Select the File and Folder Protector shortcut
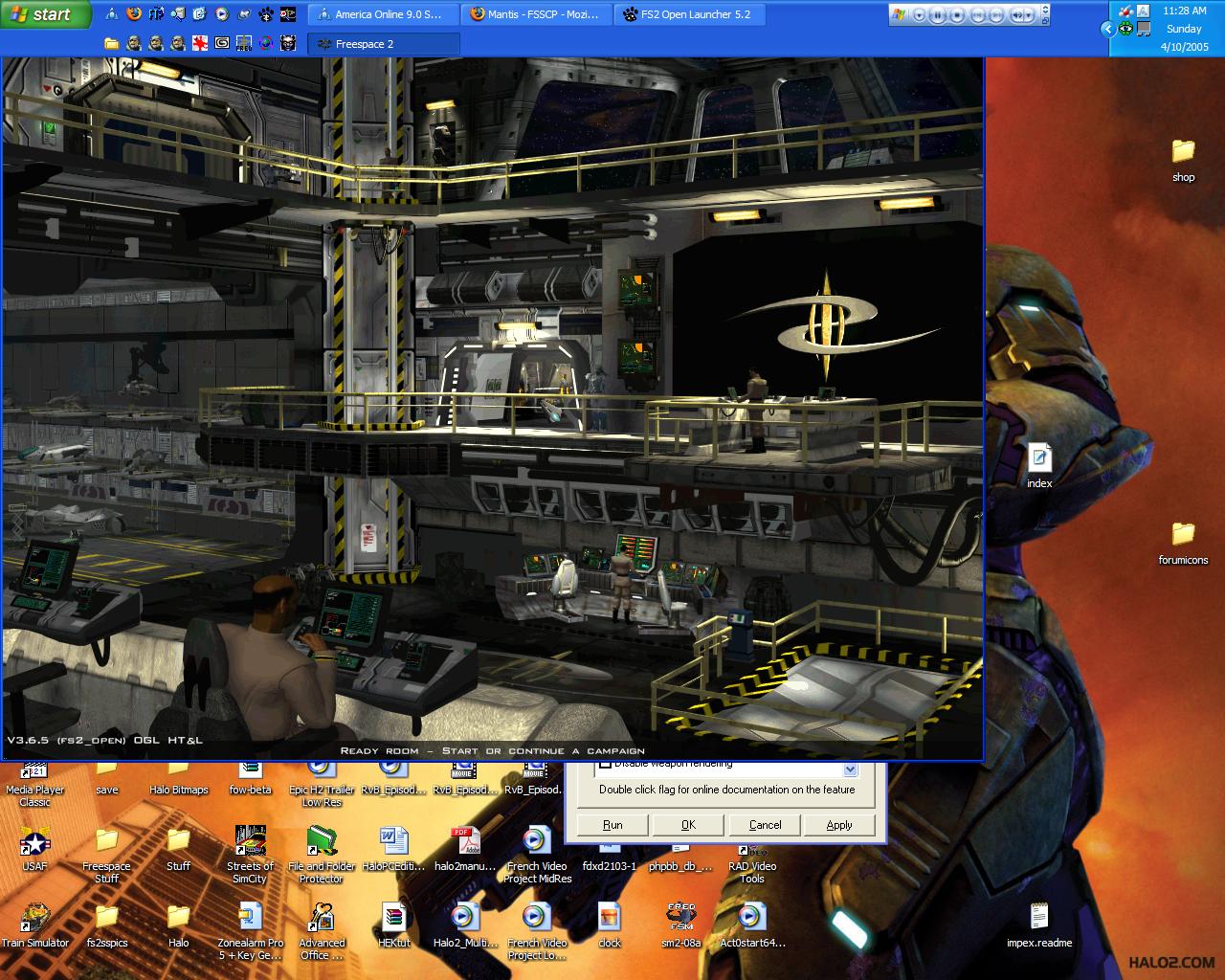This screenshot has height=980, width=1225. coord(322,855)
